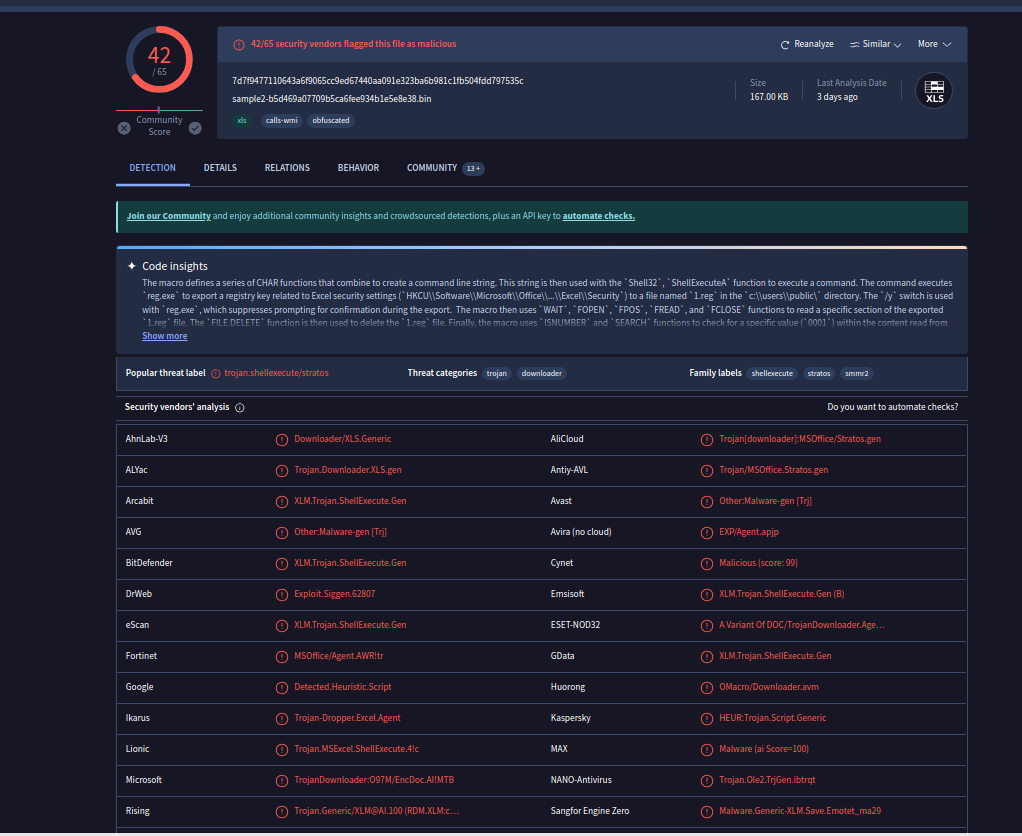Expand the More dropdown menu
This screenshot has height=836, width=1022.
[934, 45]
